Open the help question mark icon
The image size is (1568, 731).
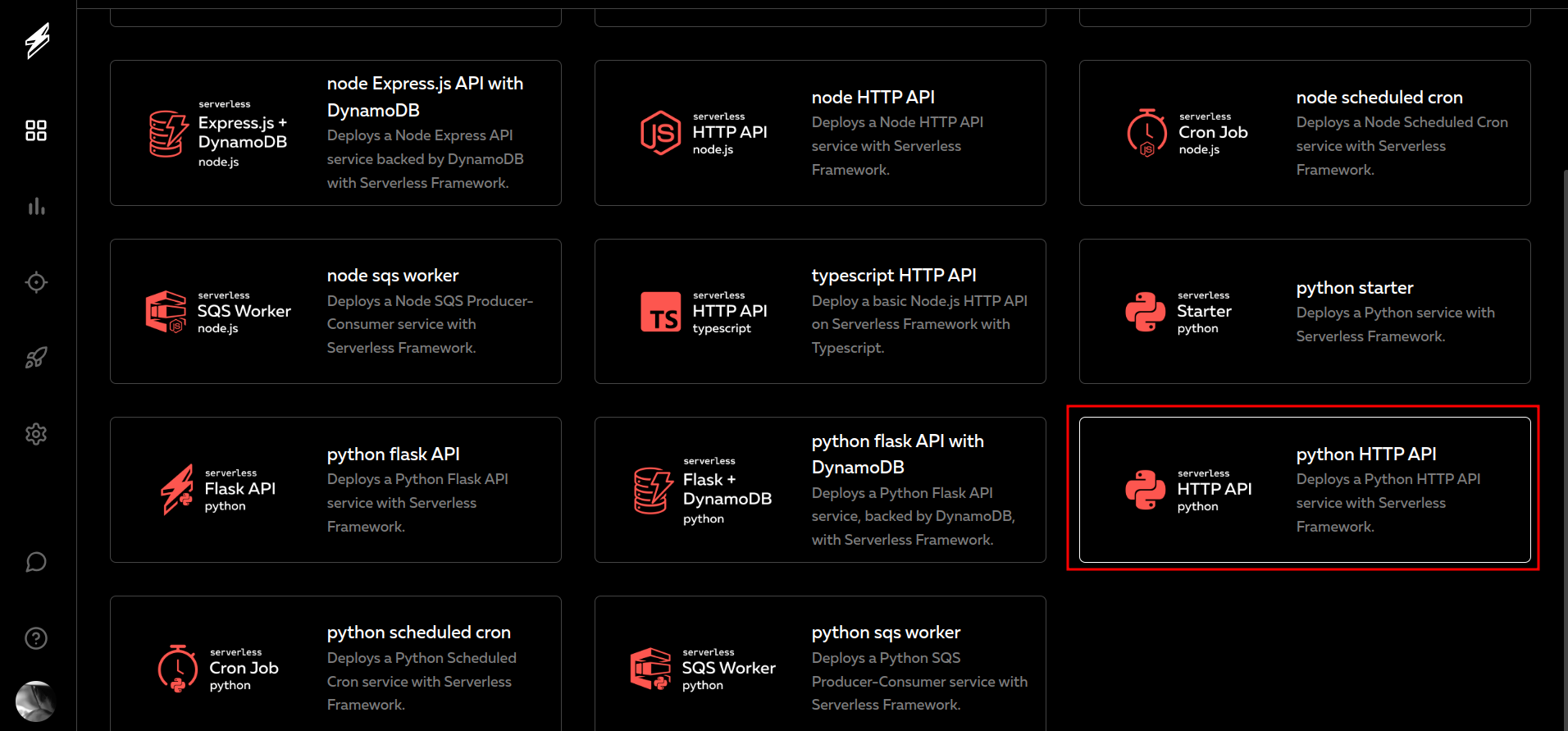coord(36,638)
